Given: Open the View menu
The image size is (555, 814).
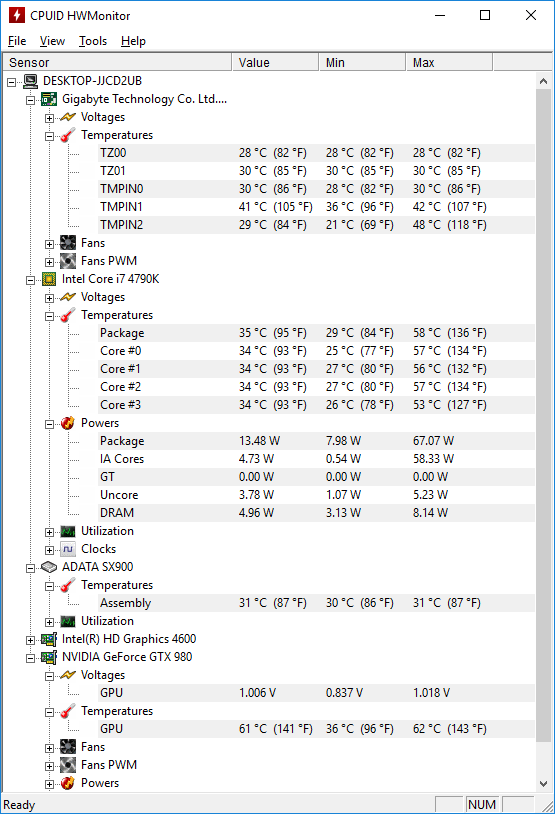Looking at the screenshot, I should (52, 41).
